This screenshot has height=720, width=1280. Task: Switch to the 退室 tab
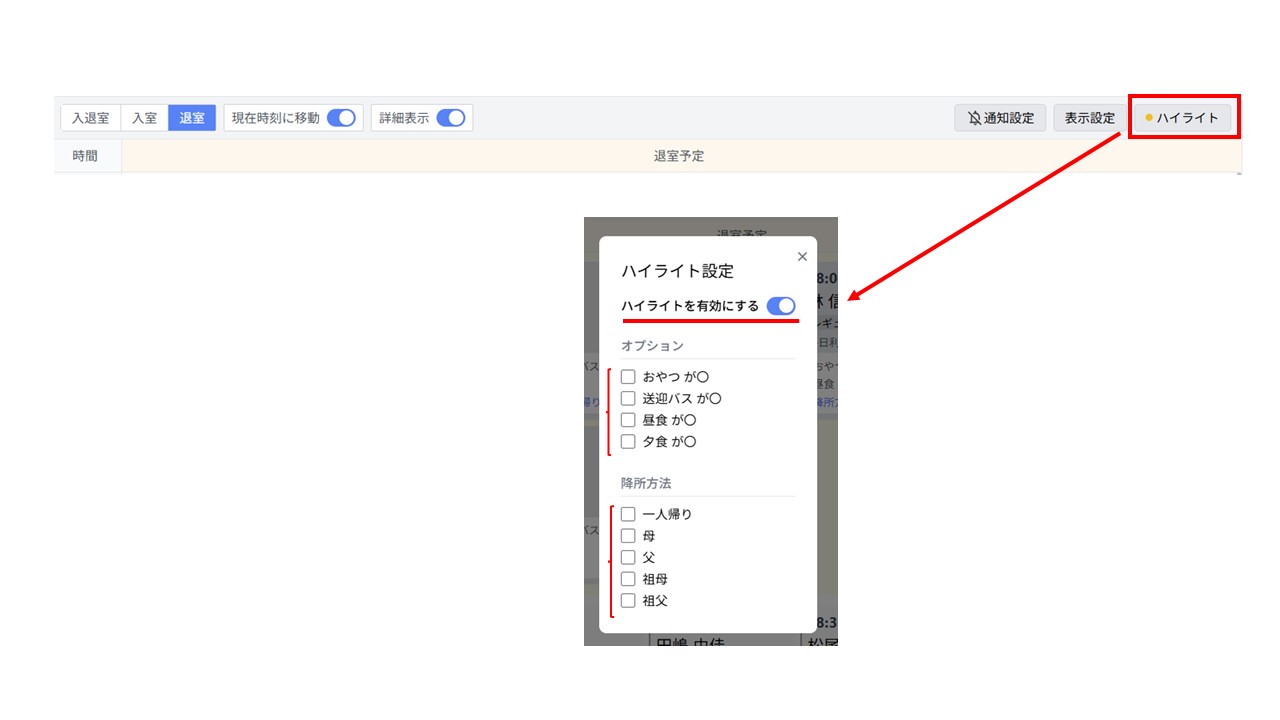[x=192, y=118]
